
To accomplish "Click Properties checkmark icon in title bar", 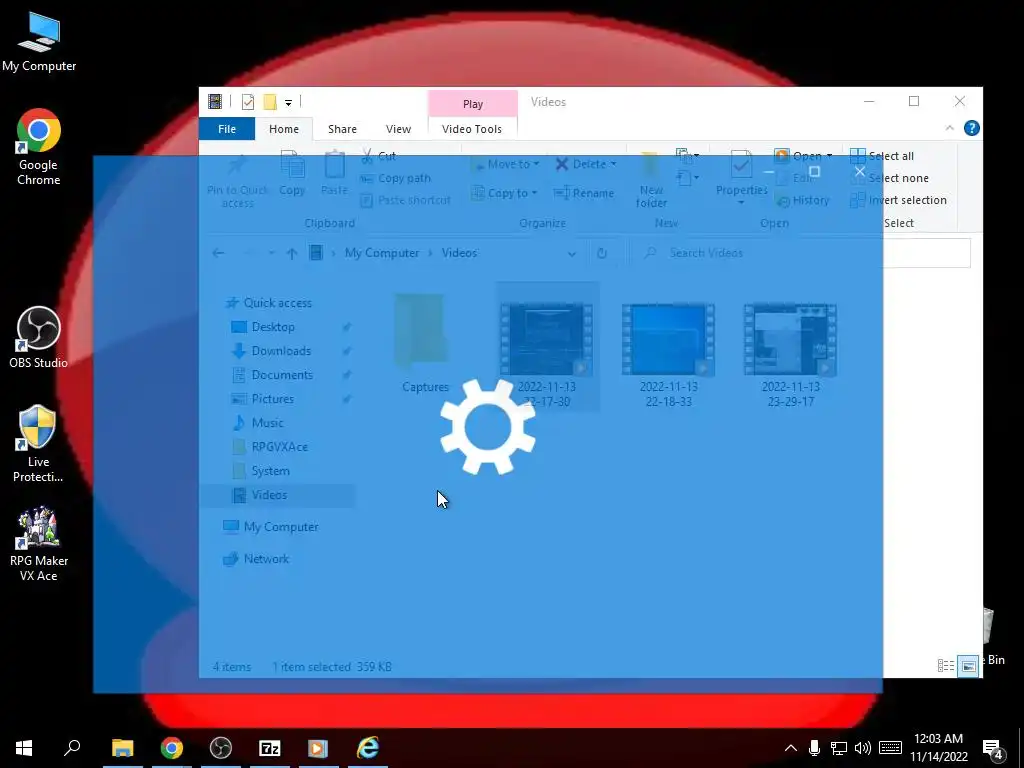I will point(248,102).
